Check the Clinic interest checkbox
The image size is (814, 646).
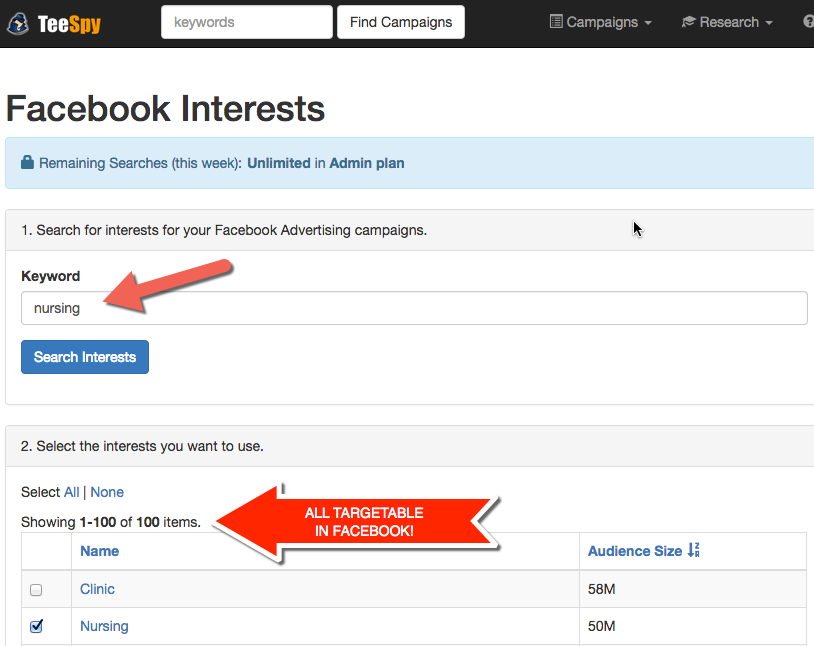[36, 590]
